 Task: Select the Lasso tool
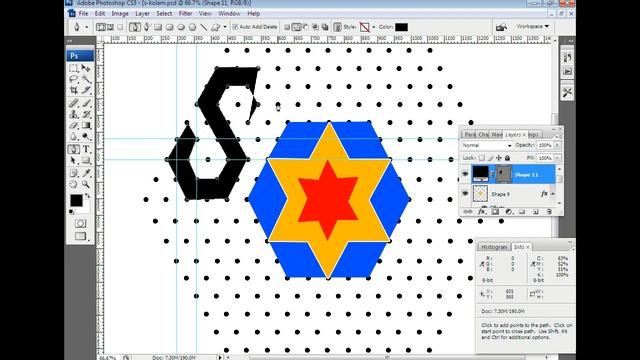point(74,79)
